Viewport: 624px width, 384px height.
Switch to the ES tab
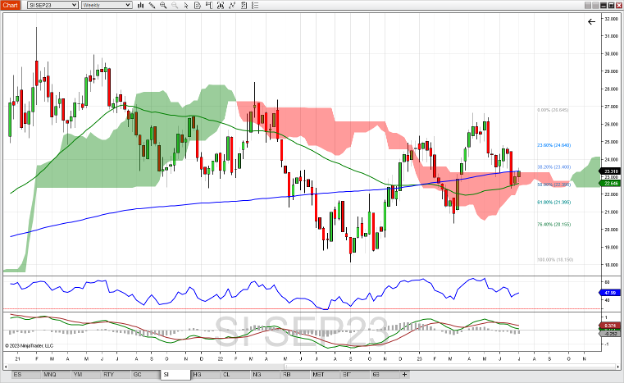tap(26, 374)
